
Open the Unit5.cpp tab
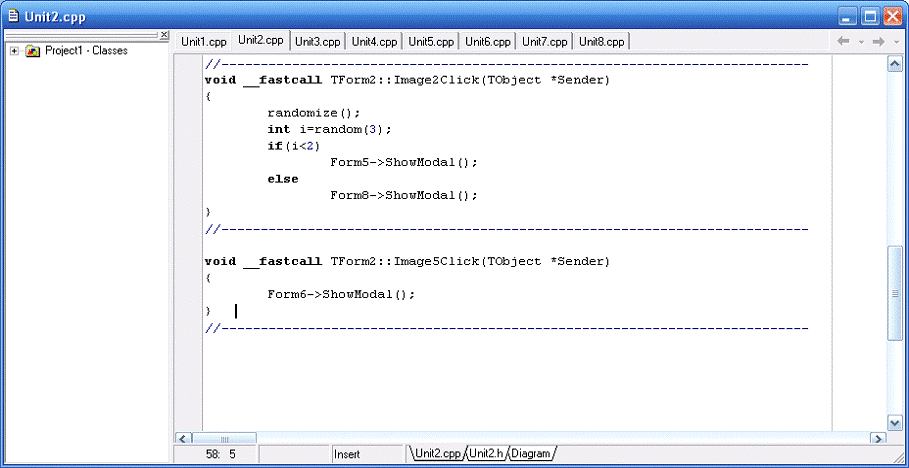pos(432,42)
